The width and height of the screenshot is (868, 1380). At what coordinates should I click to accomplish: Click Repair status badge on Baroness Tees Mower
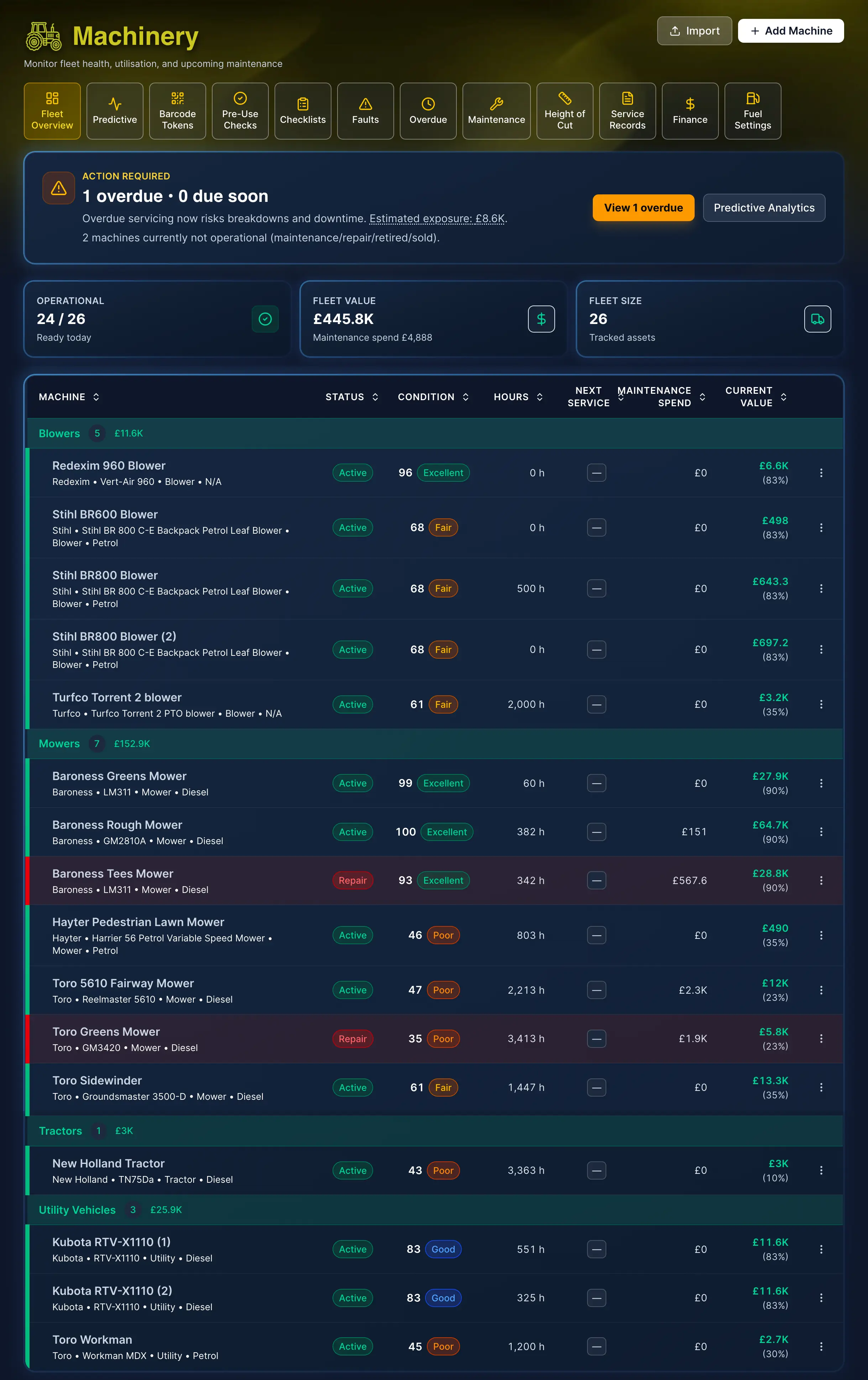(352, 880)
